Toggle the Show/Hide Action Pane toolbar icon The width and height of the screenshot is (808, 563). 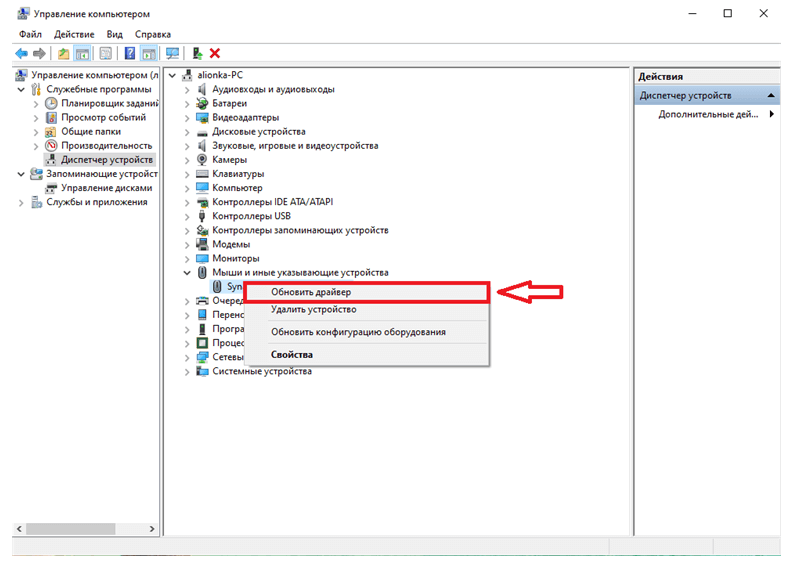coord(149,53)
